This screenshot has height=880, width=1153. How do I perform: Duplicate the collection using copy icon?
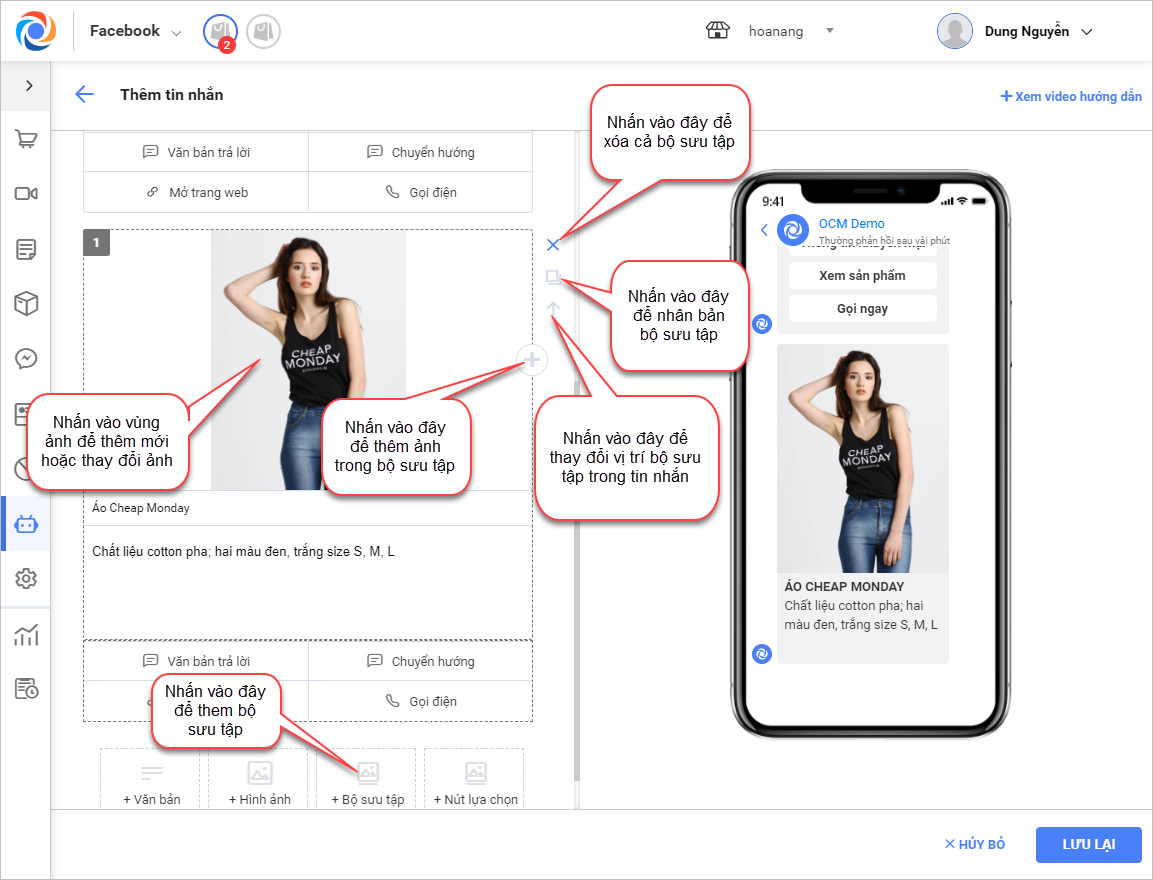(x=554, y=277)
